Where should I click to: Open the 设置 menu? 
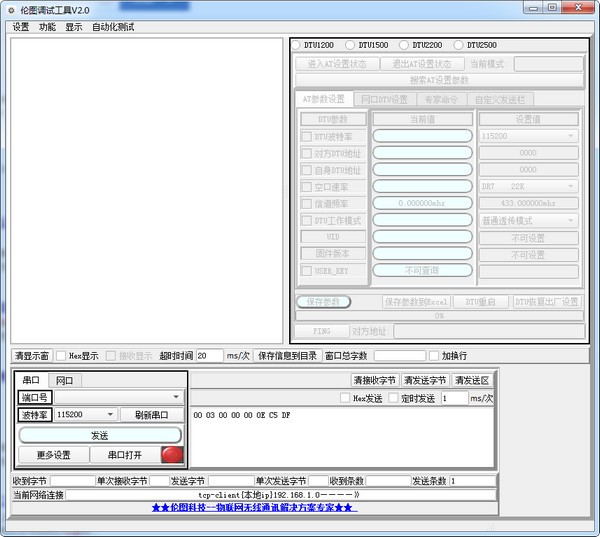[21, 27]
